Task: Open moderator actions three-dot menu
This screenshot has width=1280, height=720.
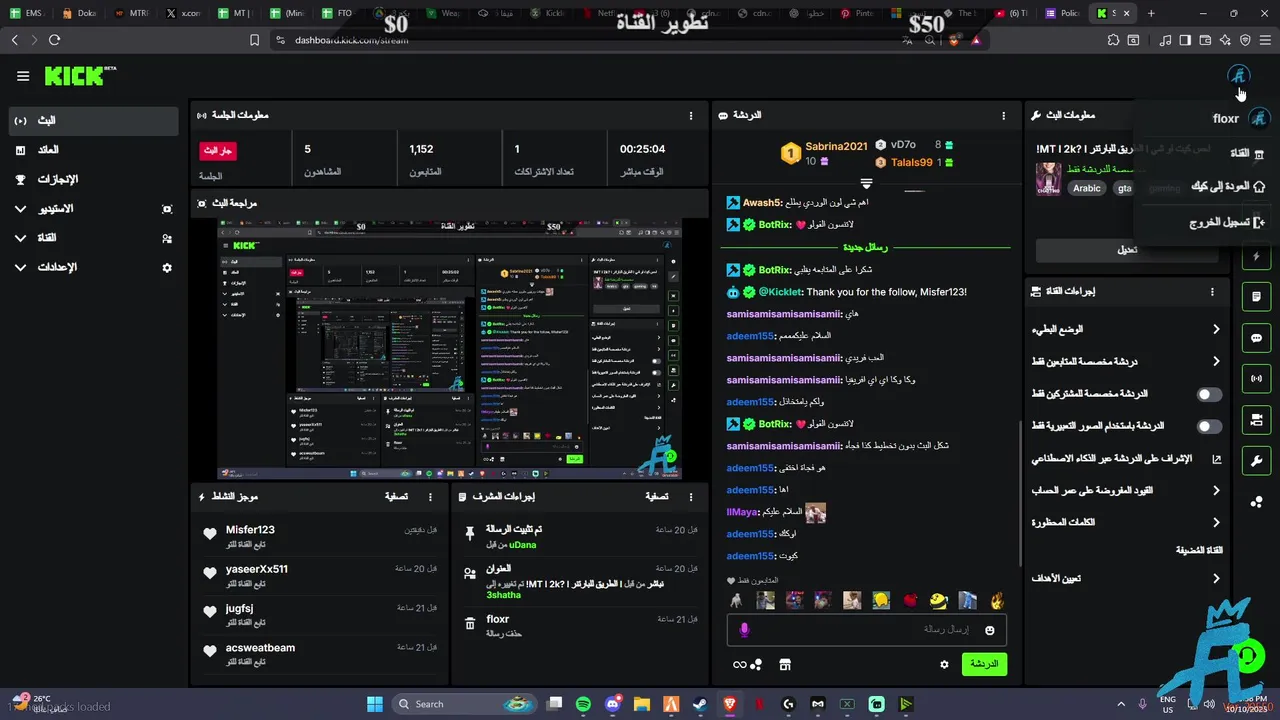Action: pyautogui.click(x=691, y=497)
